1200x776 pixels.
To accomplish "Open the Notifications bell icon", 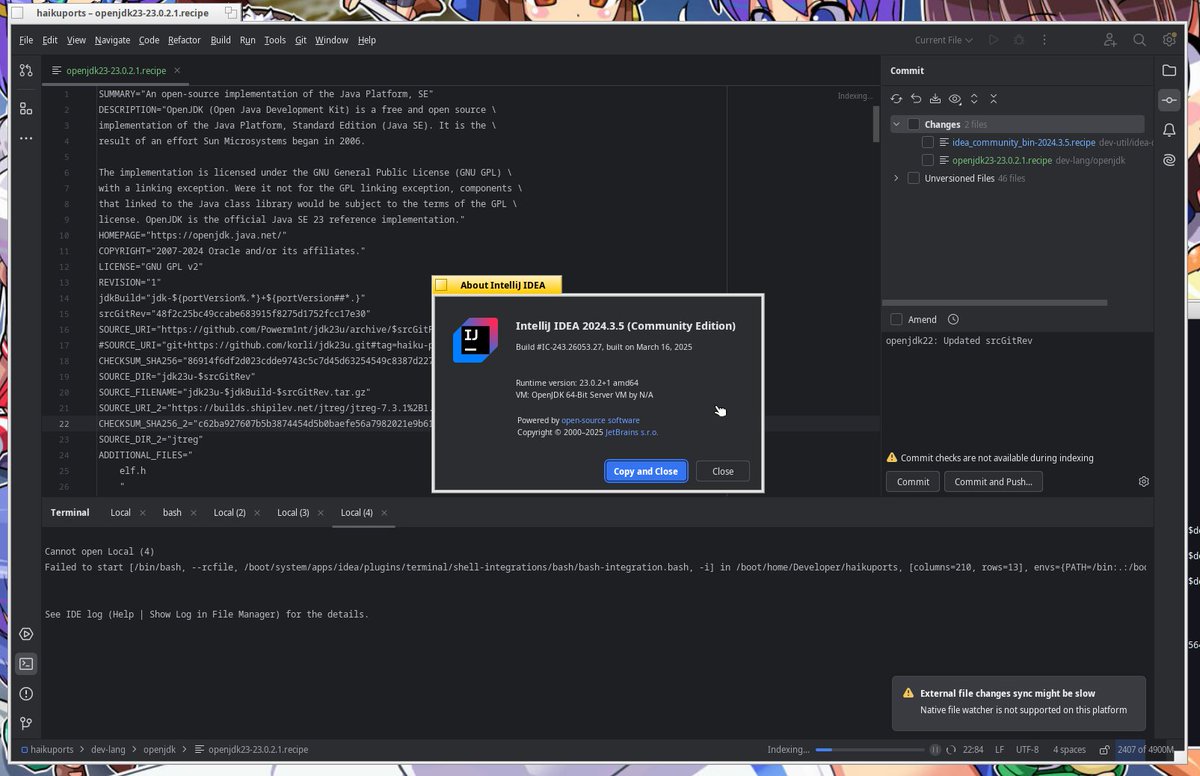I will (x=1168, y=130).
